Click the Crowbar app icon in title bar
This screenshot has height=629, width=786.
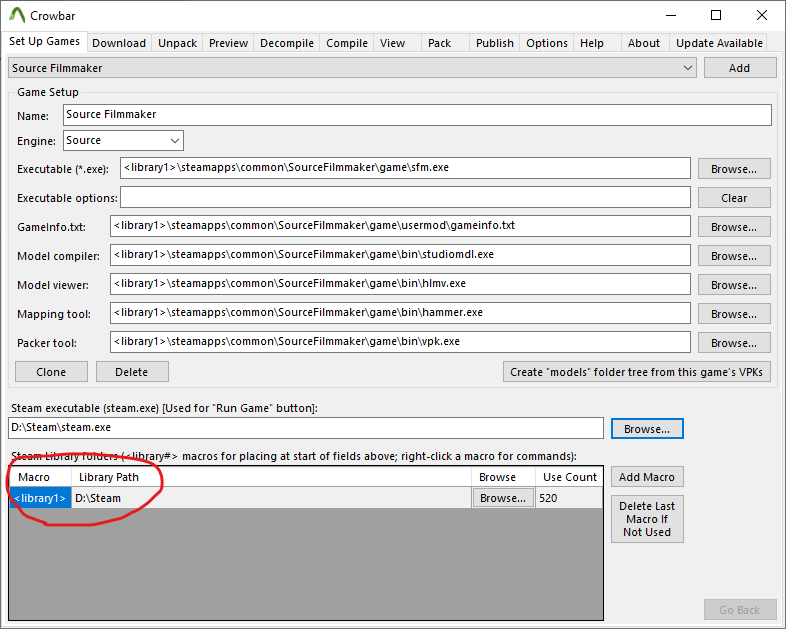tap(17, 16)
